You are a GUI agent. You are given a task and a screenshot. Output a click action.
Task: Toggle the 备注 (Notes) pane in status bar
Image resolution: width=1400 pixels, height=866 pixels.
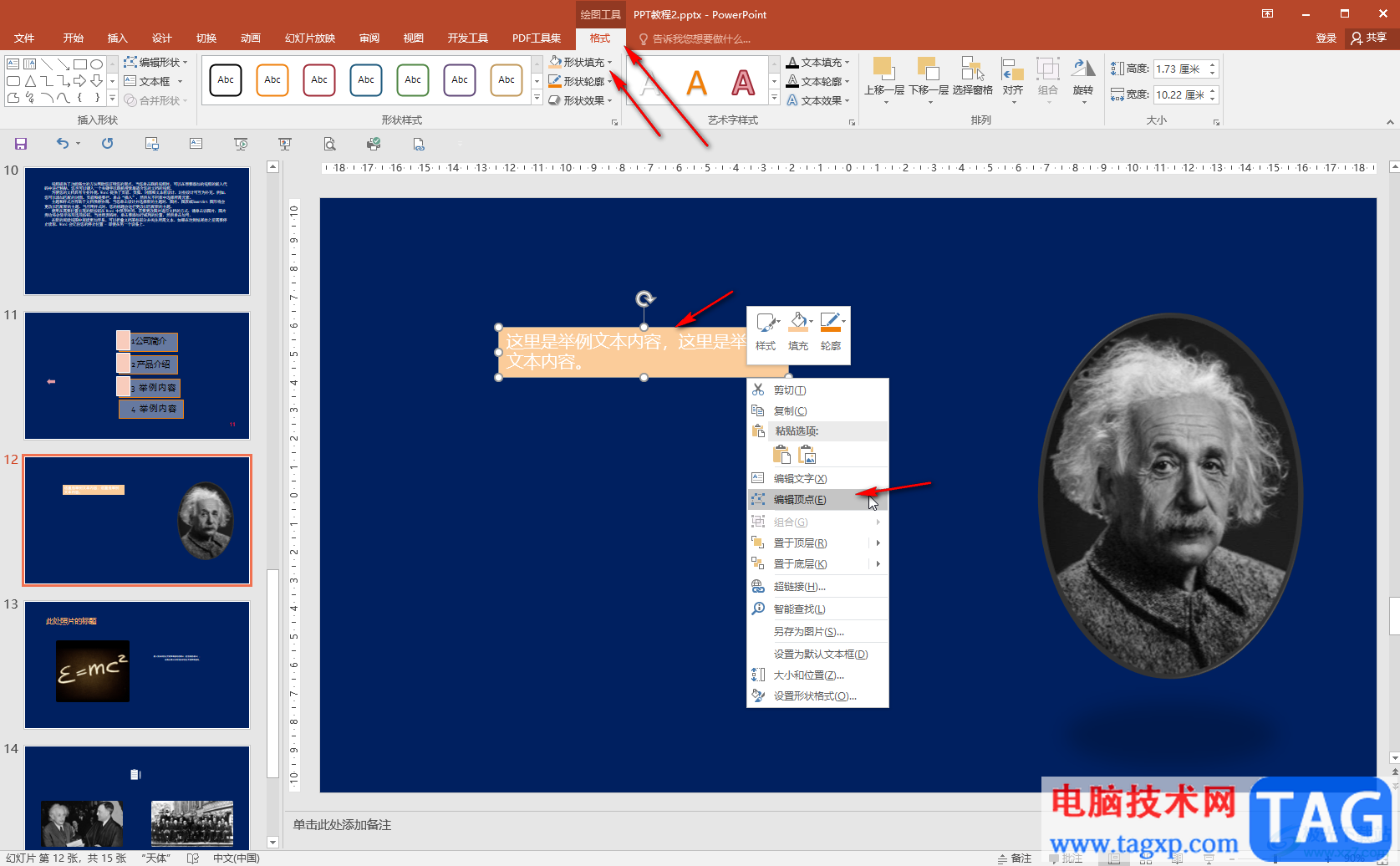(1015, 858)
